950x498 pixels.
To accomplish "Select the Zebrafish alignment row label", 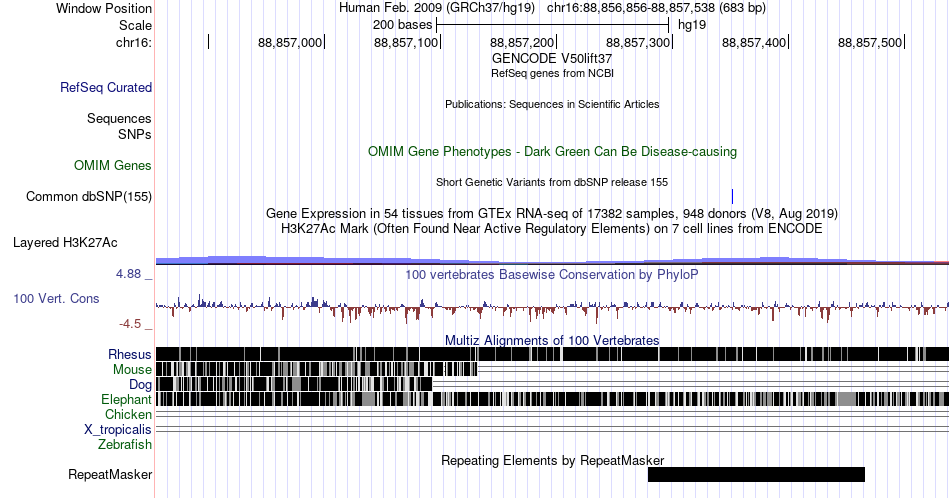I will click(x=125, y=444).
